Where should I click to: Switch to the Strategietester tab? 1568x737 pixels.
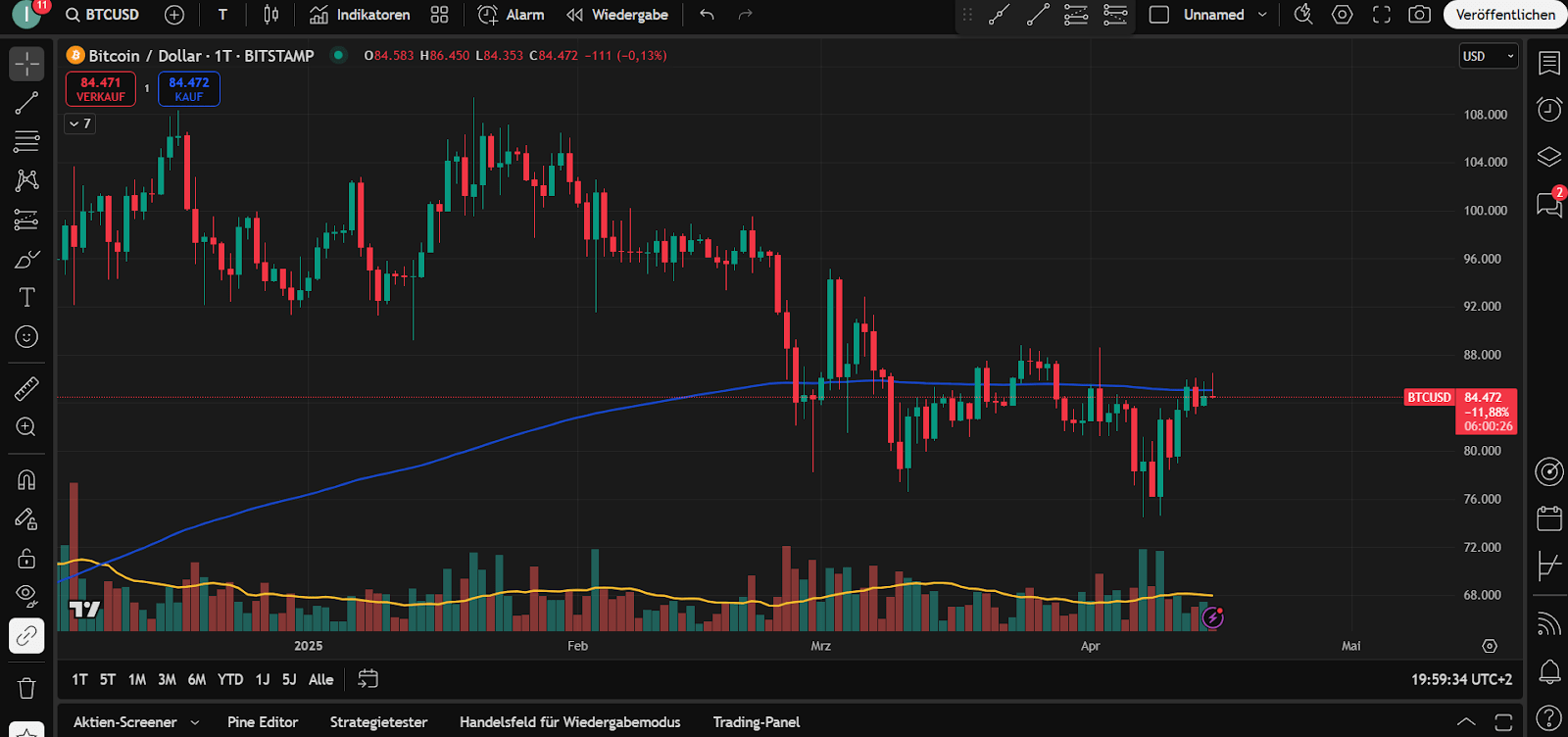point(378,722)
